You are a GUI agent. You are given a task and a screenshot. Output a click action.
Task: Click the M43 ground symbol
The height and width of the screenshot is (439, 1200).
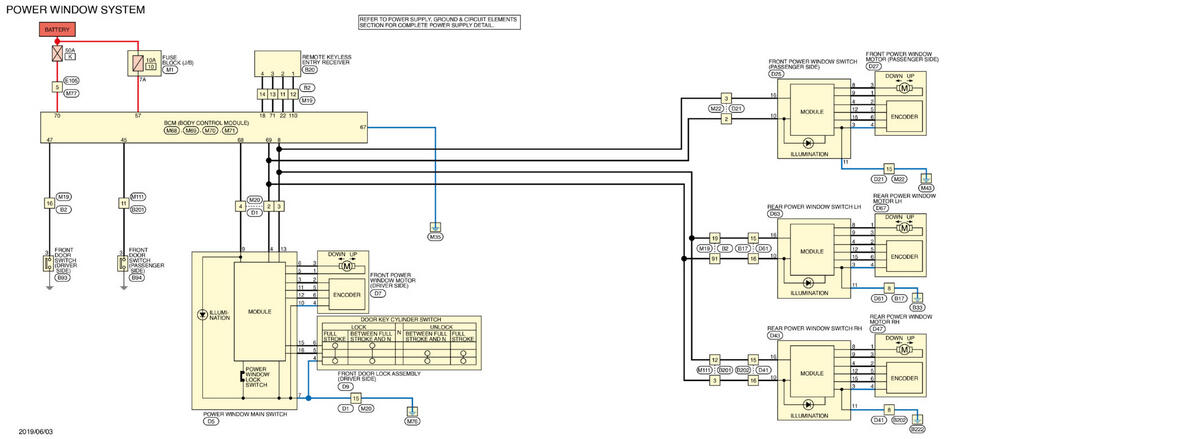926,178
